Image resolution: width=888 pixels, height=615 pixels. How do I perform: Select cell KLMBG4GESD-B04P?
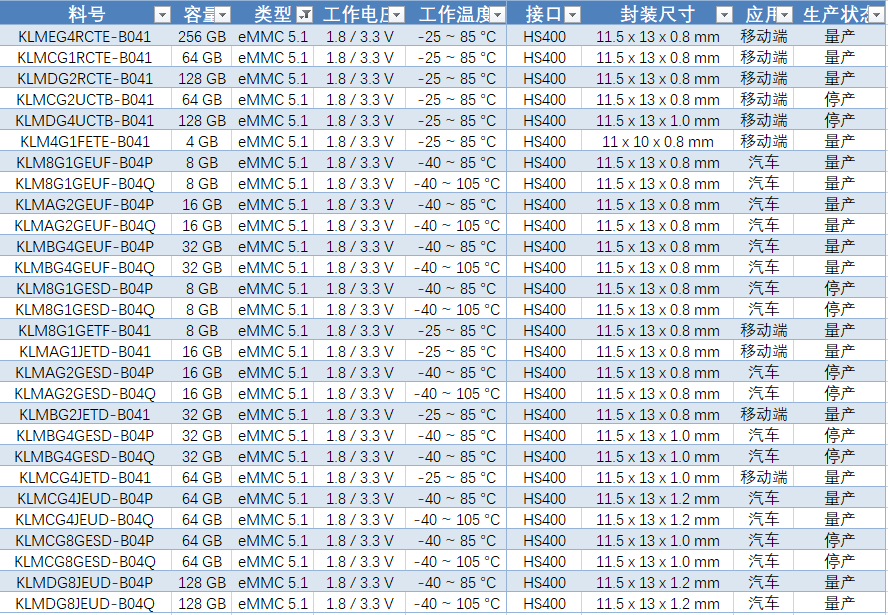point(85,435)
